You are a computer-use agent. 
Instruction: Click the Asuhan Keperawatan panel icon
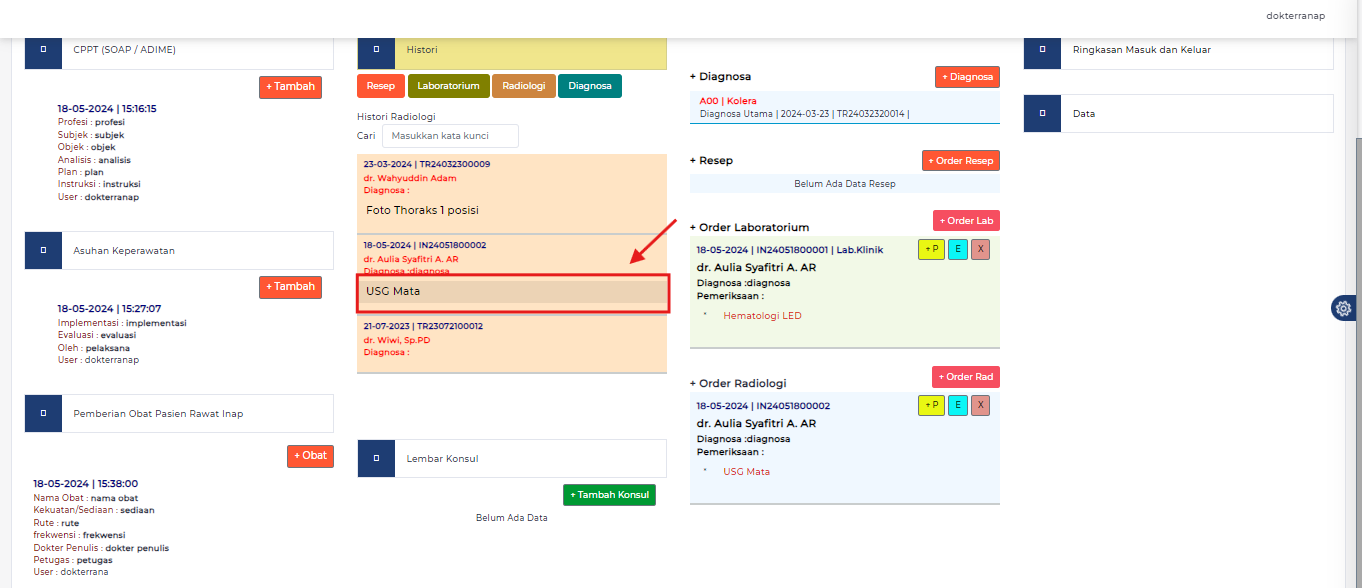point(43,251)
